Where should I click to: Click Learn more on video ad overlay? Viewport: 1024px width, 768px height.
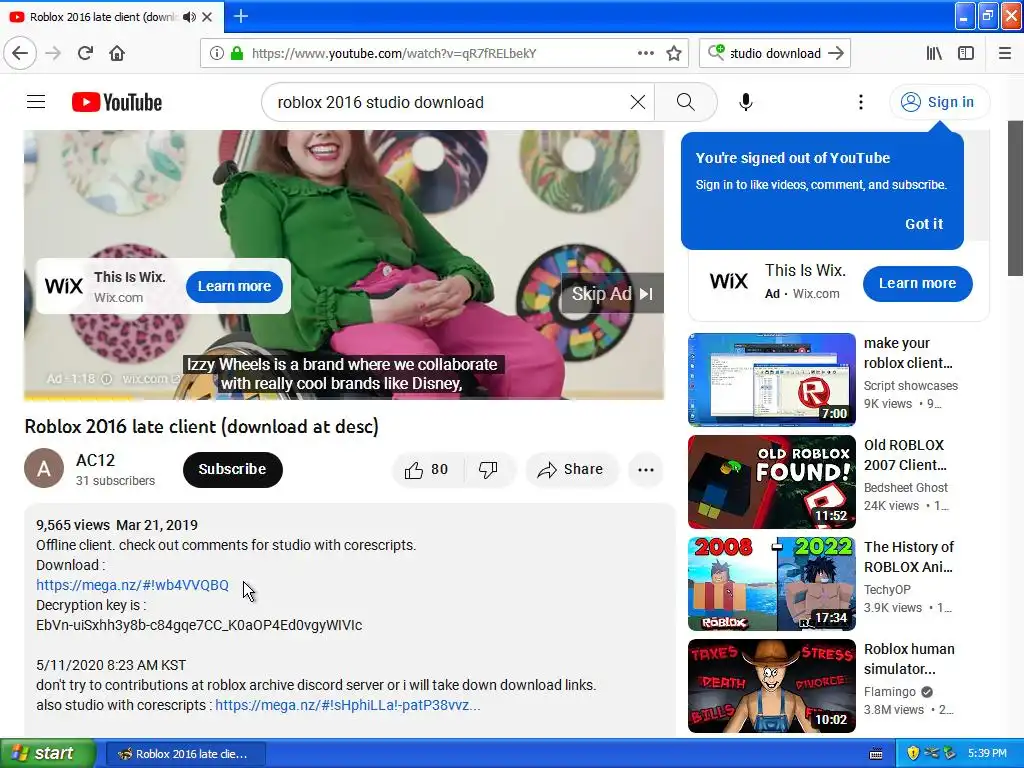coord(234,286)
